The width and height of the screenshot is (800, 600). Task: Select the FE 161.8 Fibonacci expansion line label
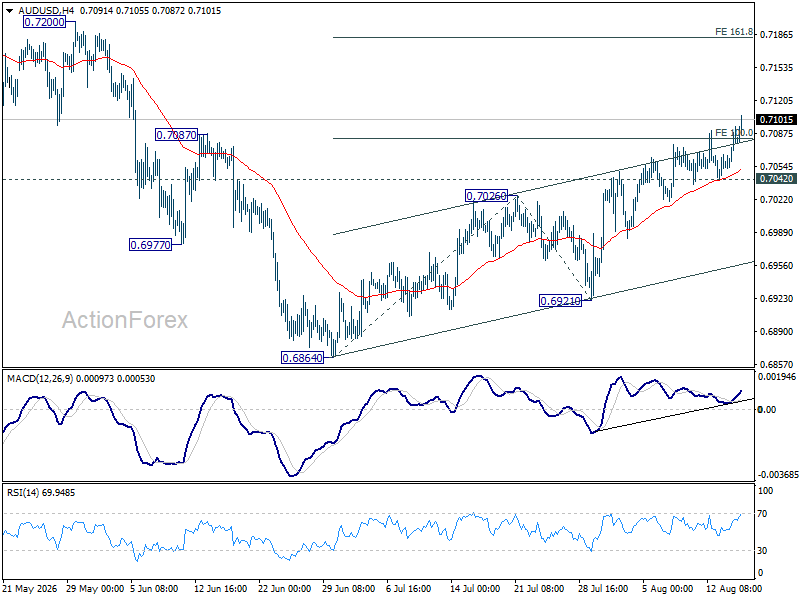pyautogui.click(x=734, y=32)
